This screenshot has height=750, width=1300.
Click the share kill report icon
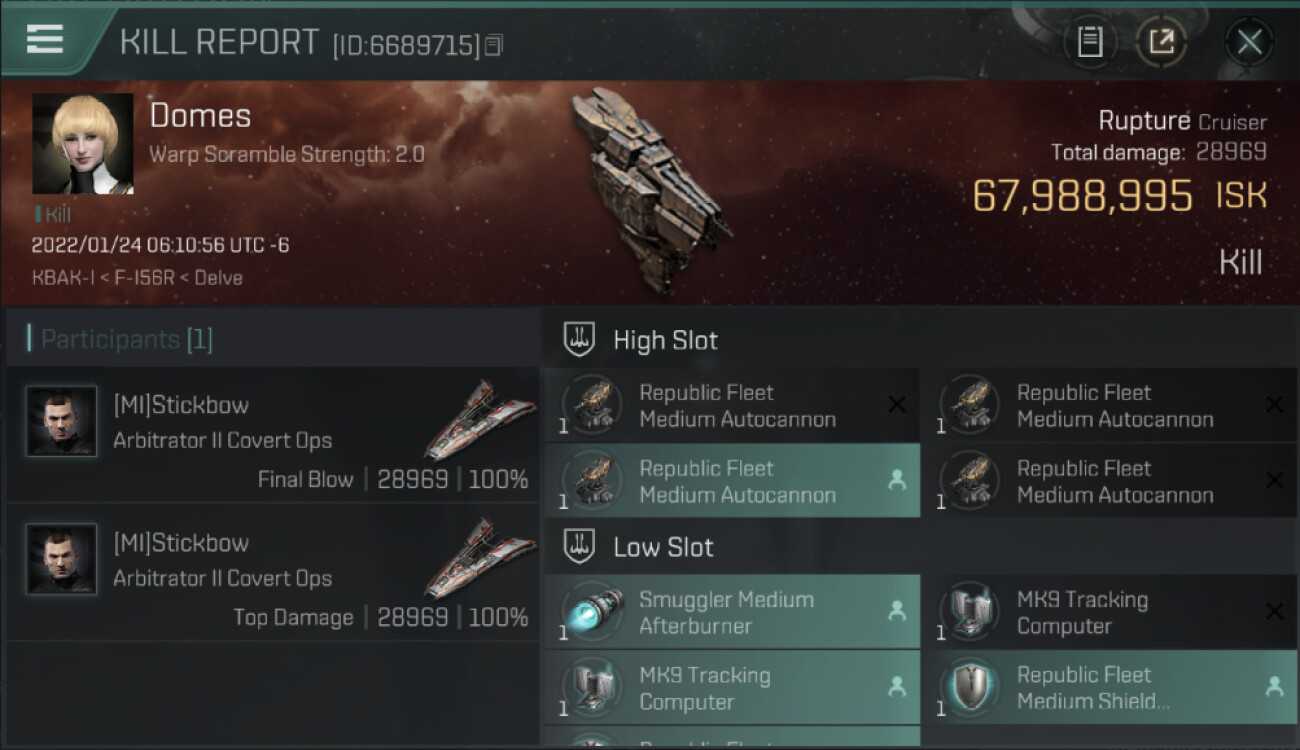(x=1161, y=42)
